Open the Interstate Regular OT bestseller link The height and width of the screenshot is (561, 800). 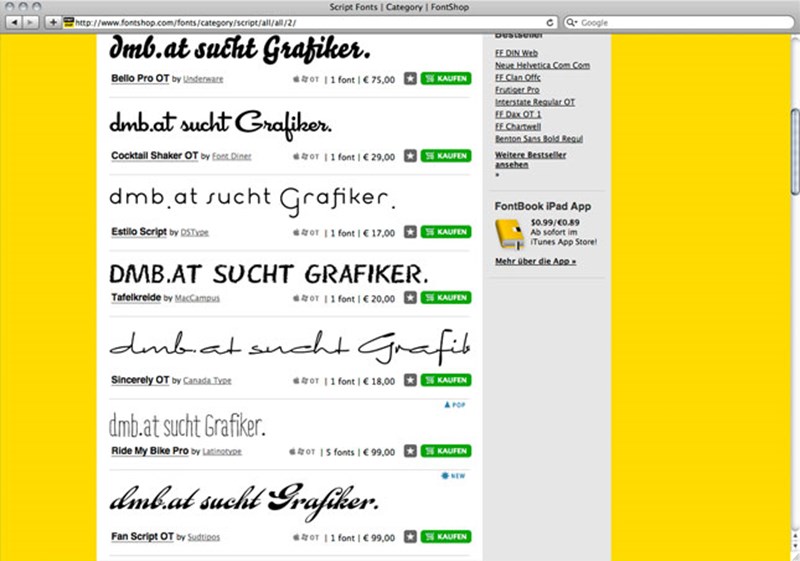535,102
